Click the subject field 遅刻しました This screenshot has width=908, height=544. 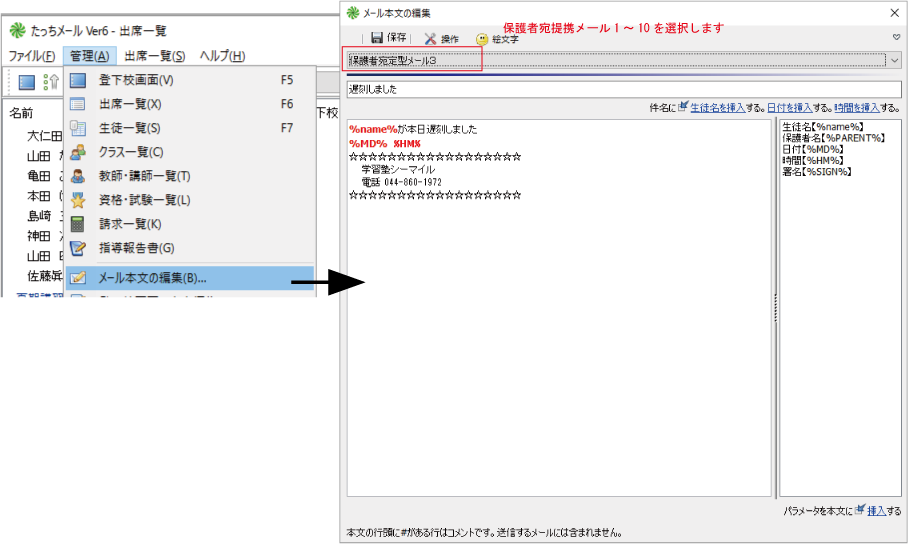pyautogui.click(x=624, y=89)
